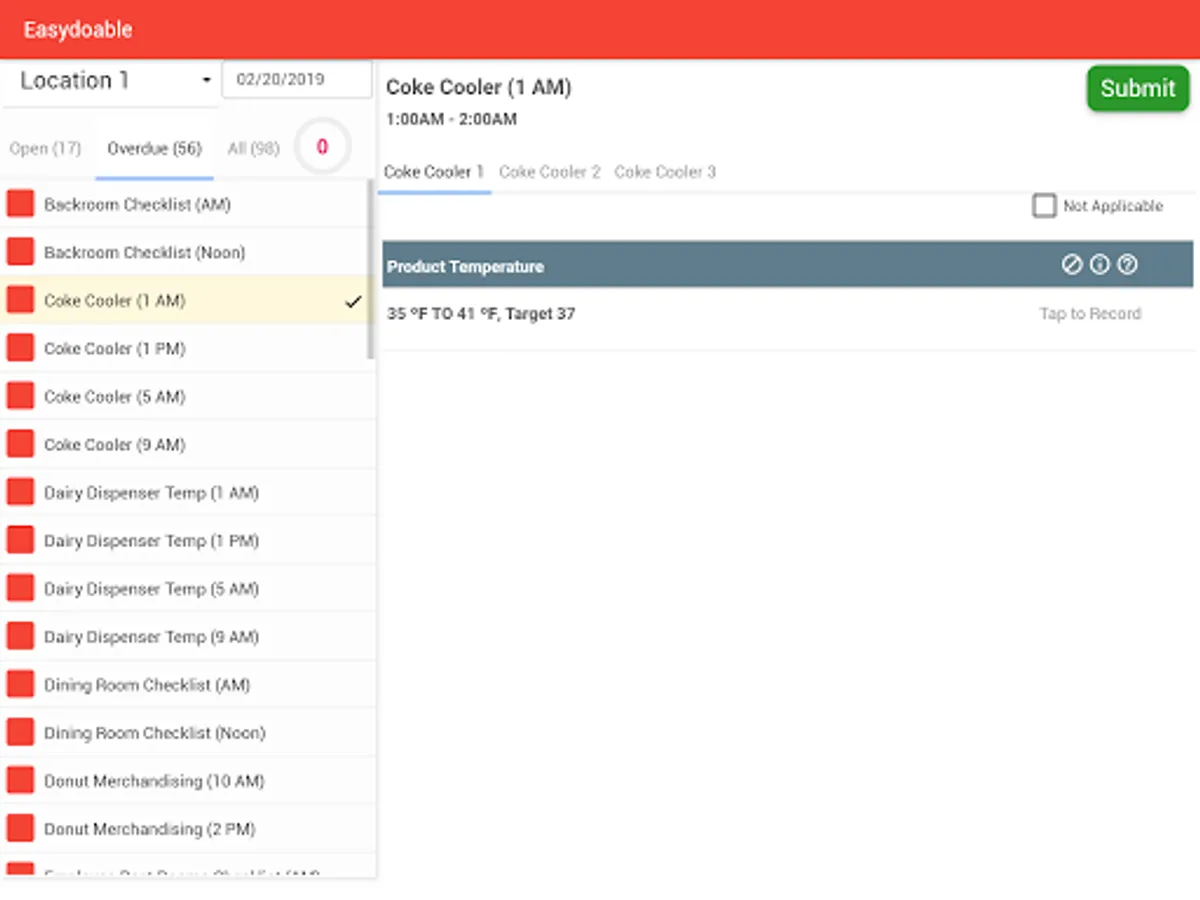1200x900 pixels.
Task: Open Dairy Dispenser Temp (9 AM) task
Action: (x=188, y=636)
